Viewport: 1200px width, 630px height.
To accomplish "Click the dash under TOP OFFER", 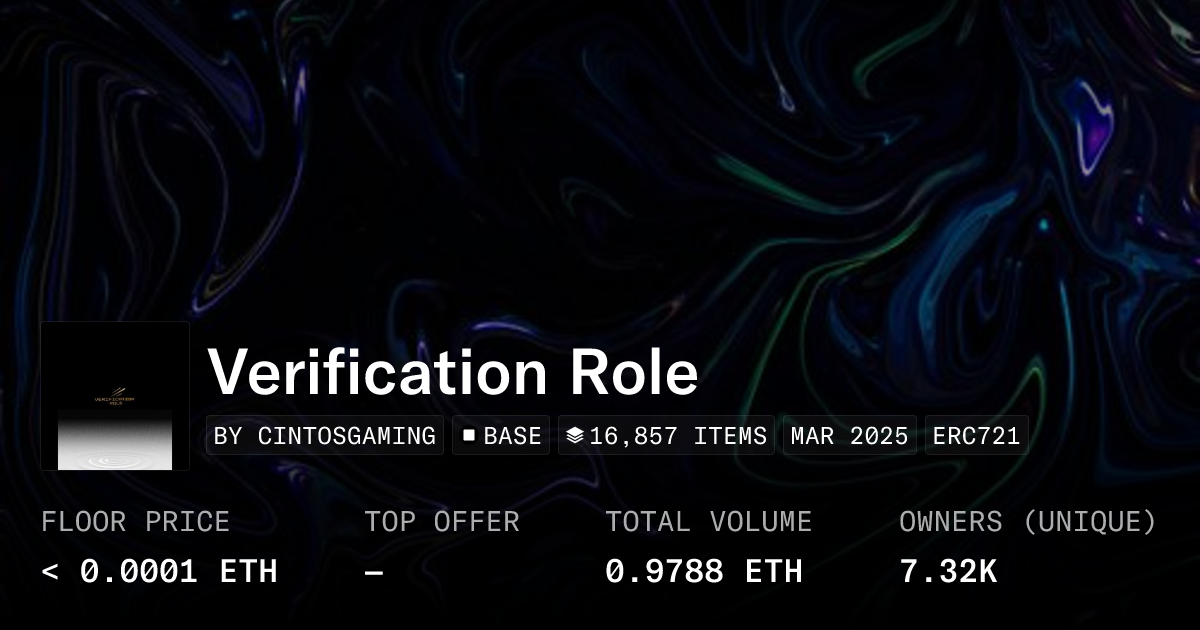I will 374,572.
